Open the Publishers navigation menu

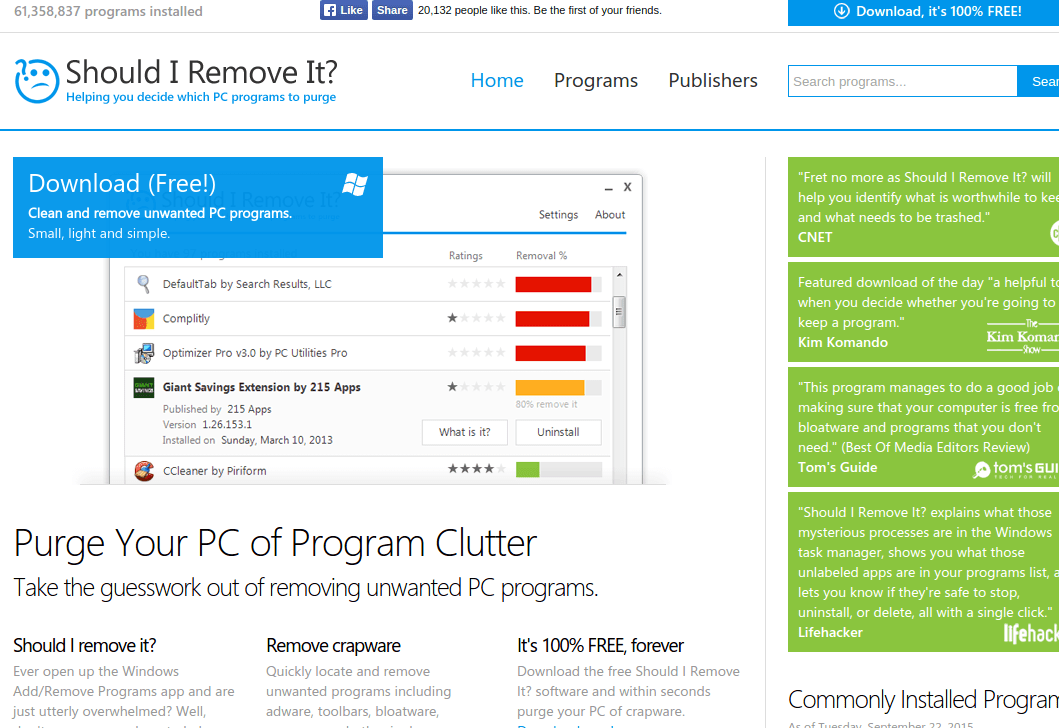pyautogui.click(x=713, y=80)
